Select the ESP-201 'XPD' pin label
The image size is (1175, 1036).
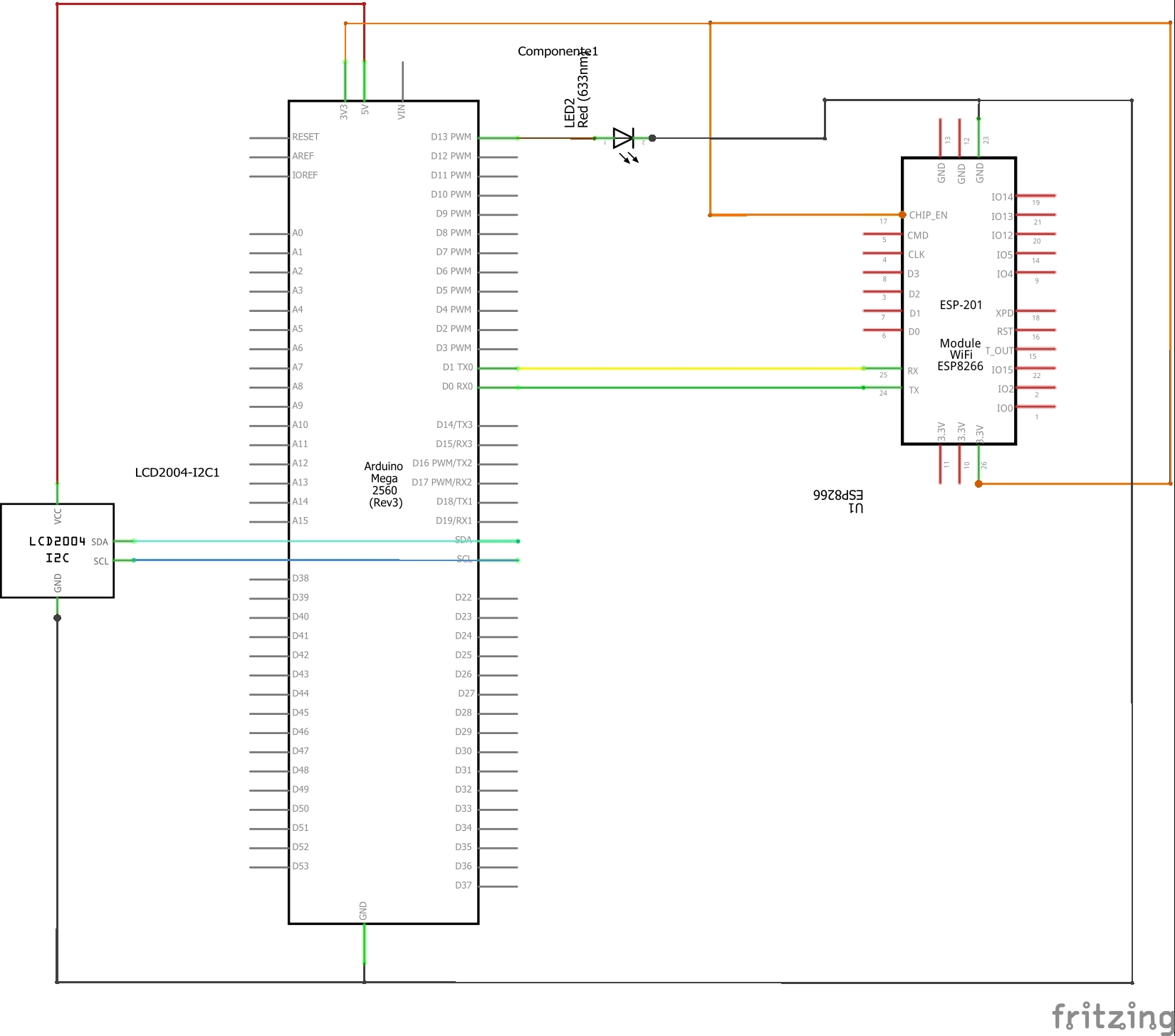[x=1004, y=313]
